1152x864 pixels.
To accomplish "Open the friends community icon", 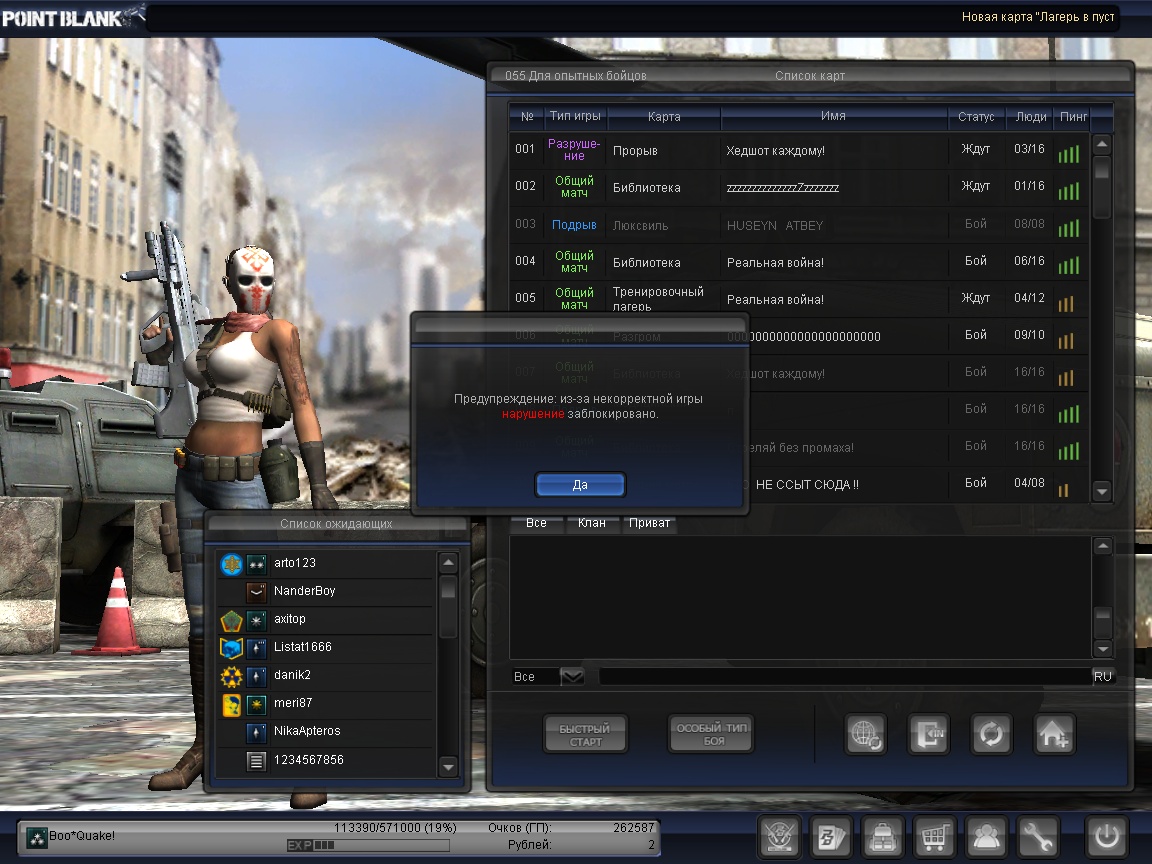I will click(x=986, y=836).
